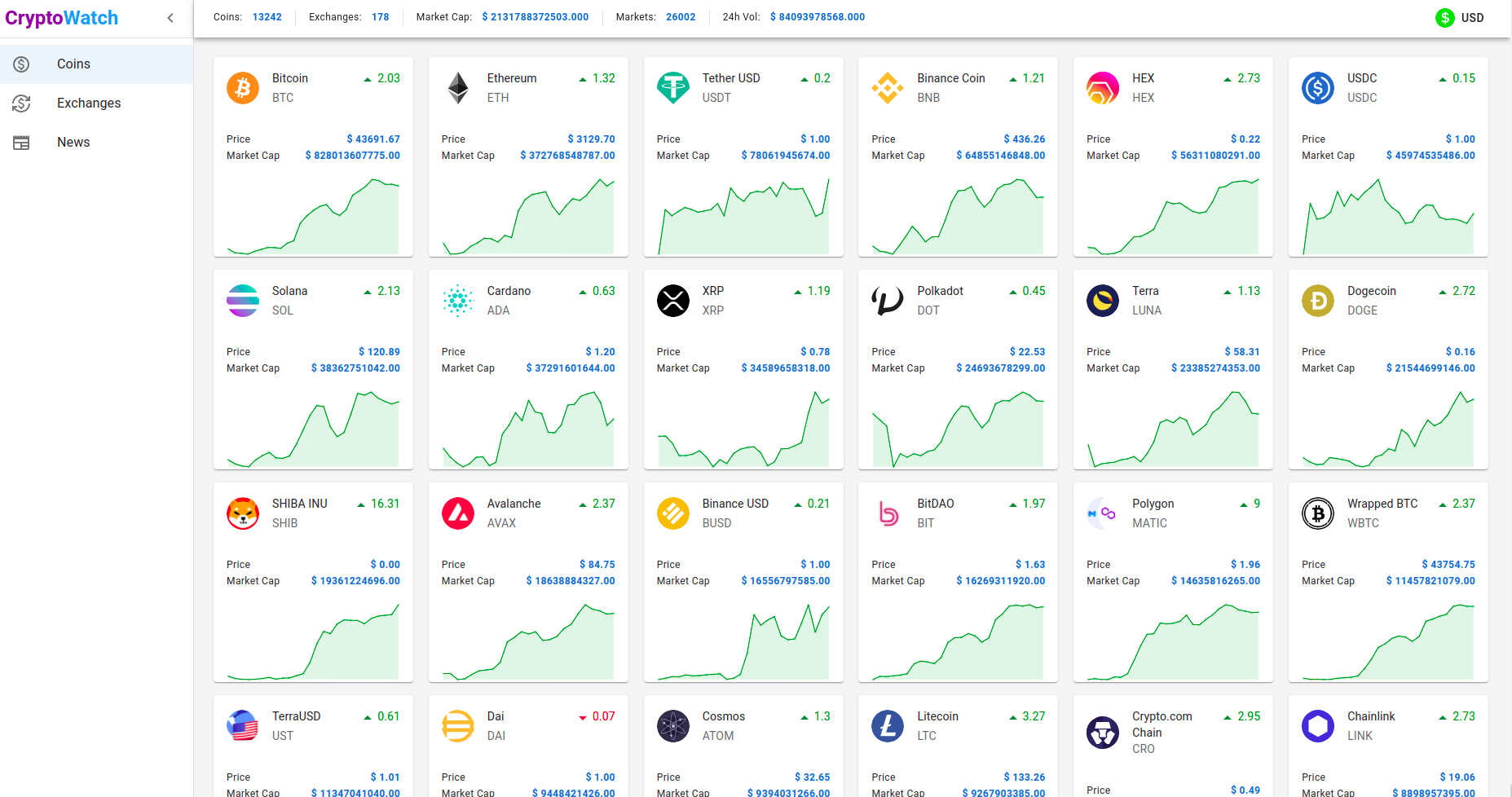
Task: Click the Litecoin logo icon
Action: click(888, 726)
